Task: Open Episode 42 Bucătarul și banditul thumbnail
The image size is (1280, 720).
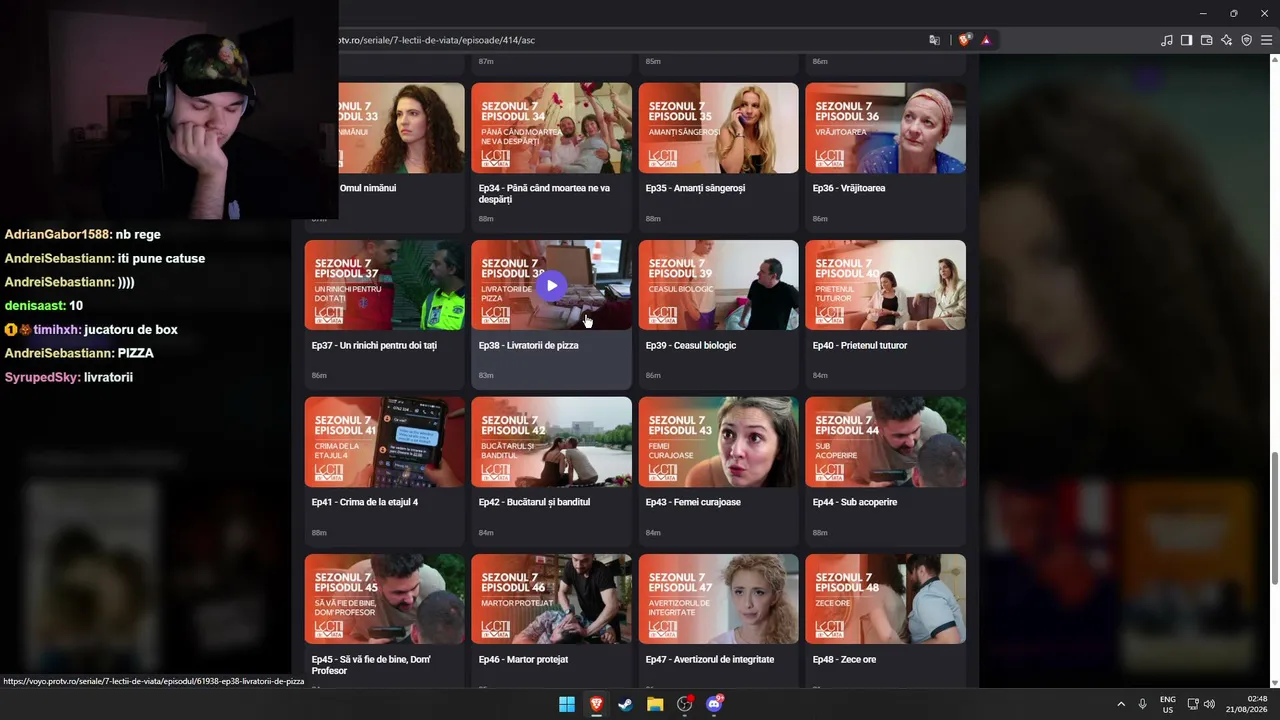Action: pyautogui.click(x=551, y=442)
